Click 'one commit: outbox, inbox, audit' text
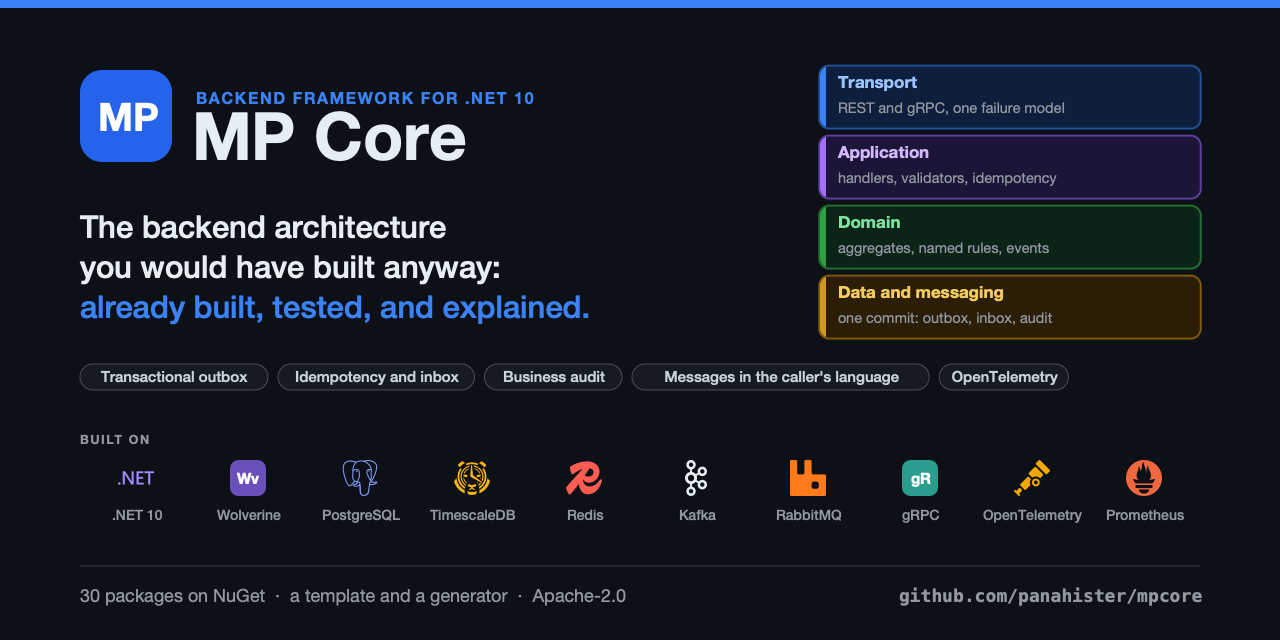Viewport: 1280px width, 640px height. point(945,318)
